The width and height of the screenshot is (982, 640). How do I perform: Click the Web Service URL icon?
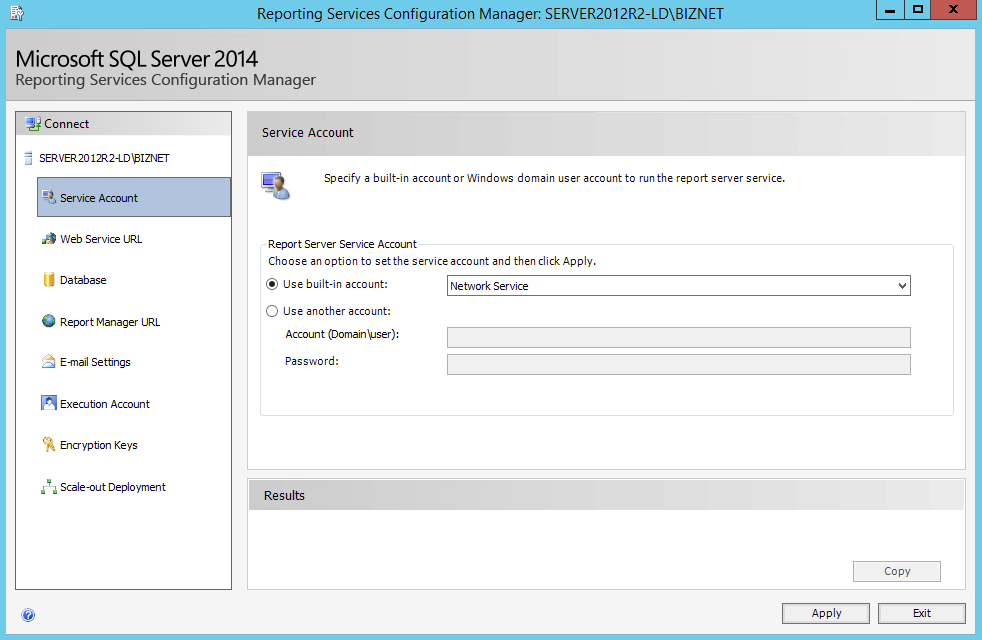pyautogui.click(x=49, y=239)
